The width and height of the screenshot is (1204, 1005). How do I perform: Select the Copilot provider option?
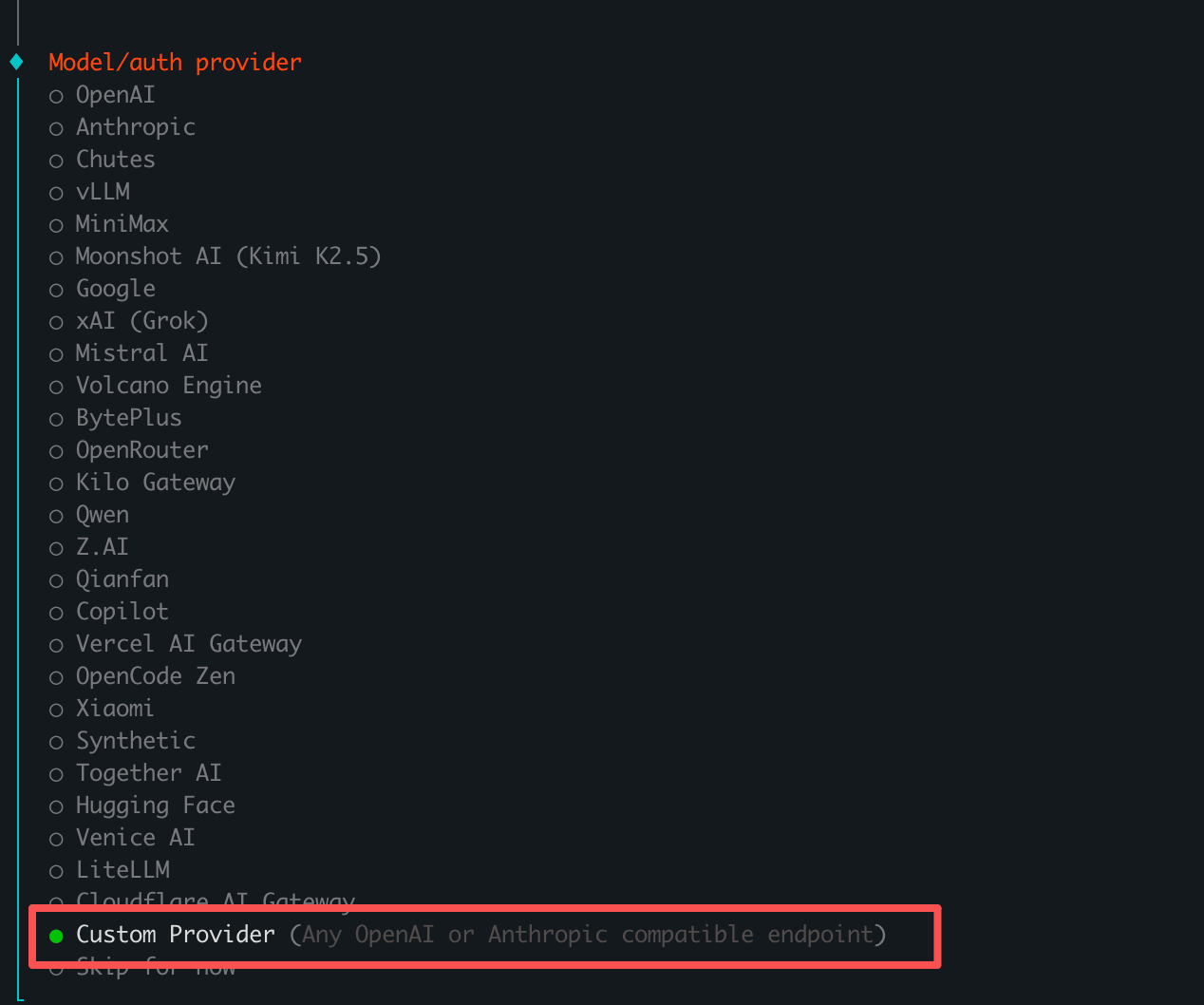click(122, 612)
